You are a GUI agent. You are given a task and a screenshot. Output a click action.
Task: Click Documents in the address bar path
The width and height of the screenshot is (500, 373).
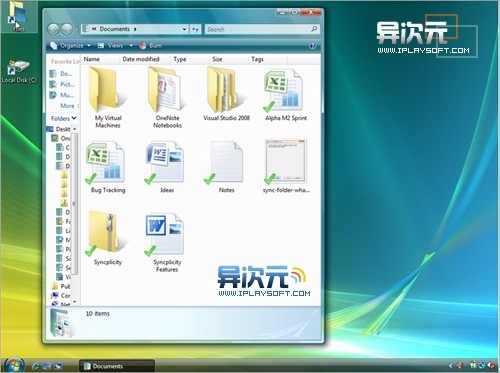tap(114, 29)
